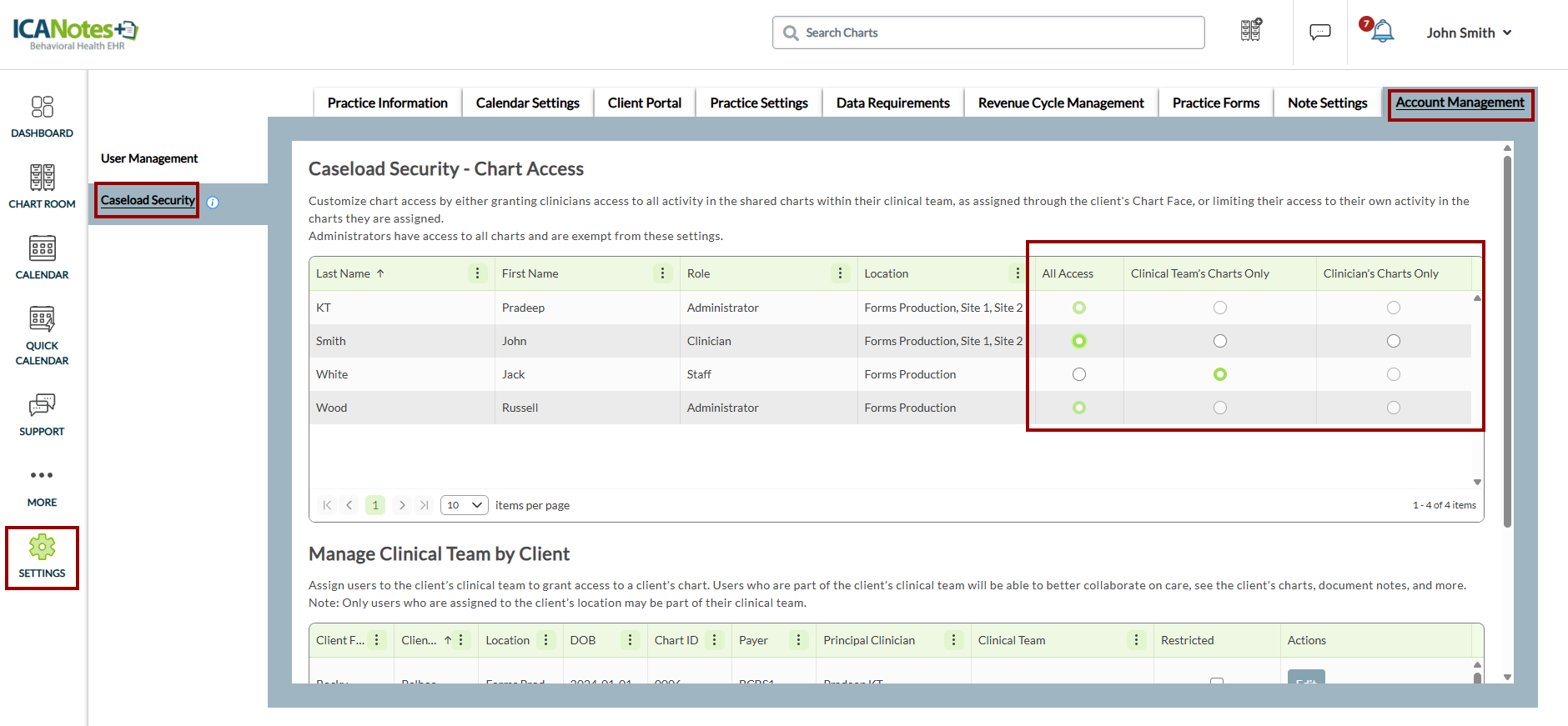Image resolution: width=1568 pixels, height=726 pixels.
Task: Open the Dashboard sidebar icon
Action: 43,107
